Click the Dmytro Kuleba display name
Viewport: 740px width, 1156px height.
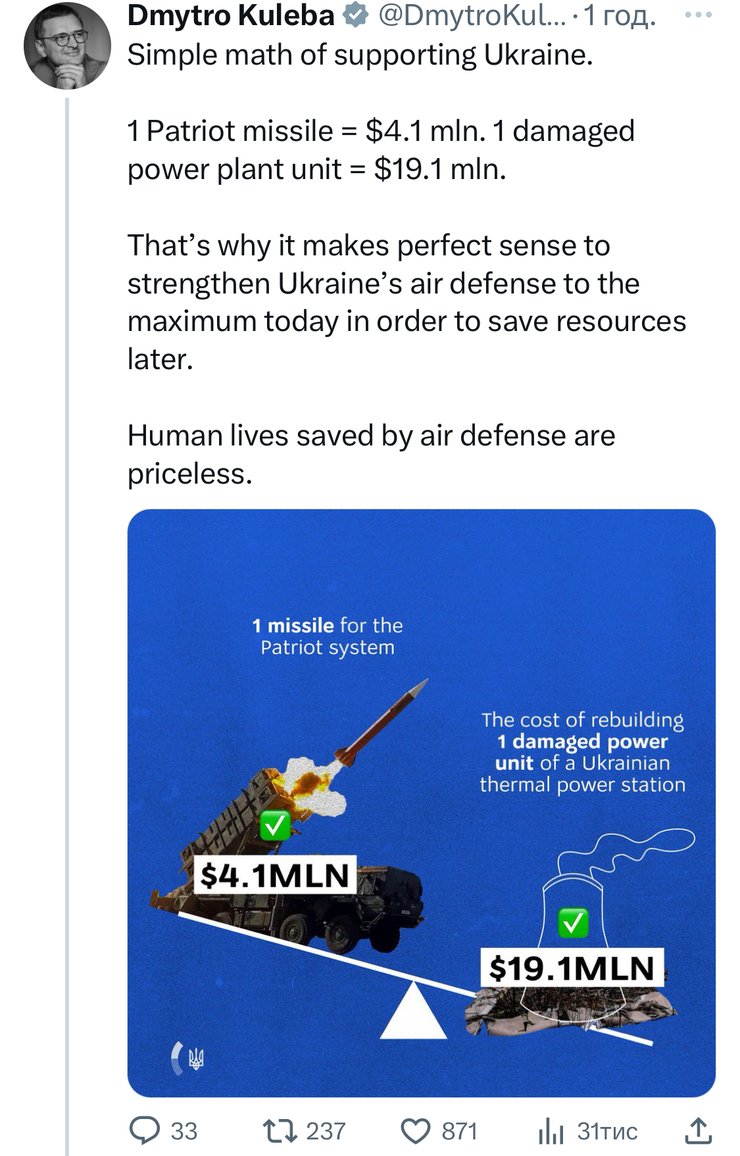230,16
